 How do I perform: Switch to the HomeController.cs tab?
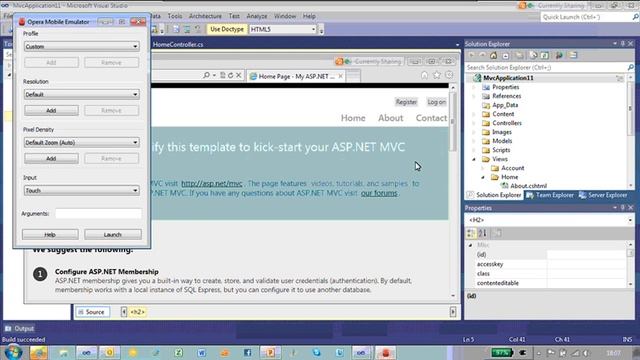pyautogui.click(x=178, y=44)
